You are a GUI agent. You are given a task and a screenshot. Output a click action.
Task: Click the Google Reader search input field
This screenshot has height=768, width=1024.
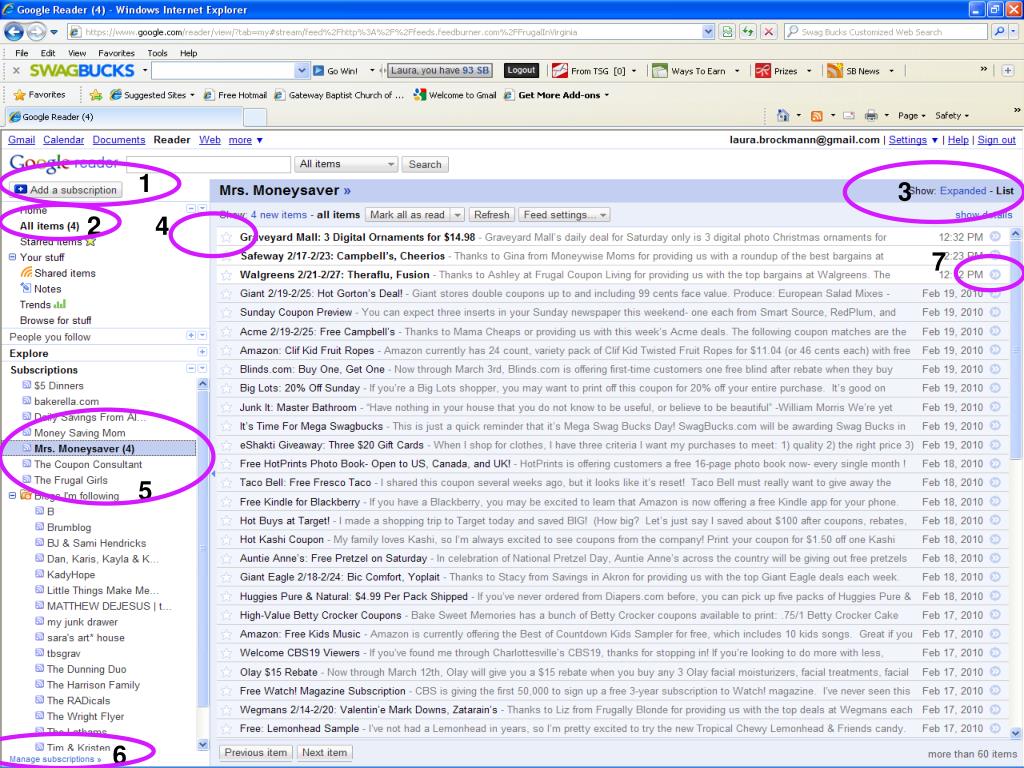(208, 164)
